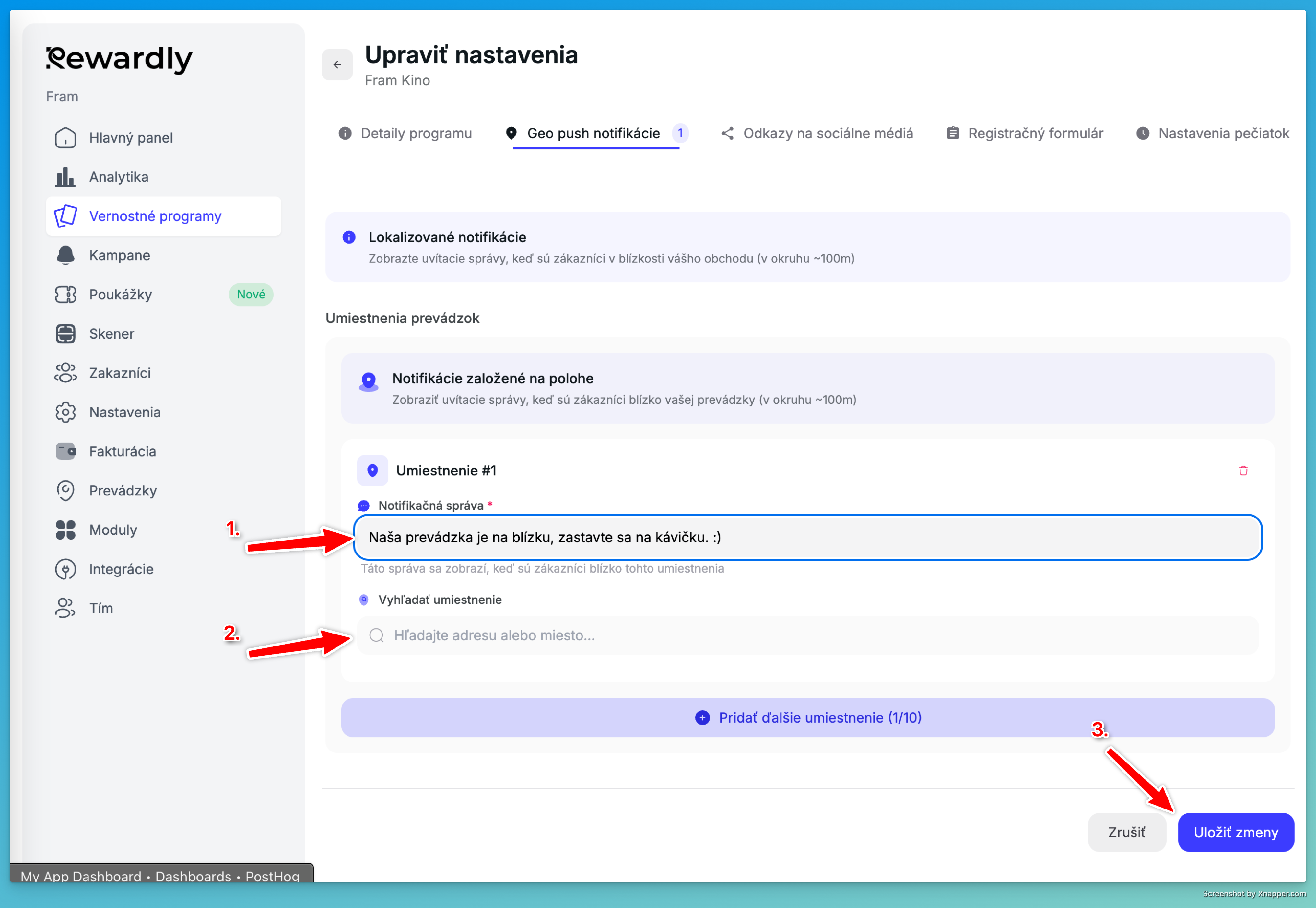The width and height of the screenshot is (1316, 908).
Task: Click the Fram workspace name in sidebar
Action: (x=62, y=97)
